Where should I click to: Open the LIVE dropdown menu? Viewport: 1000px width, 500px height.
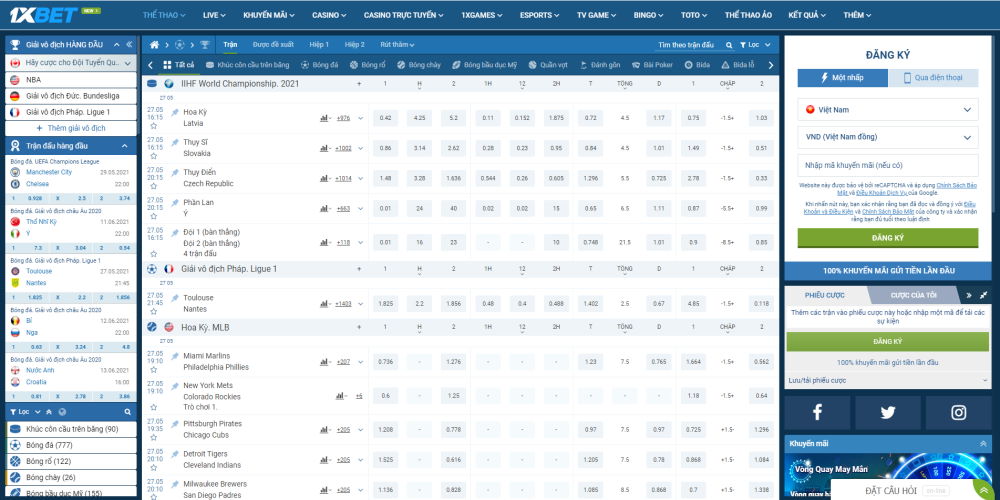(x=214, y=15)
